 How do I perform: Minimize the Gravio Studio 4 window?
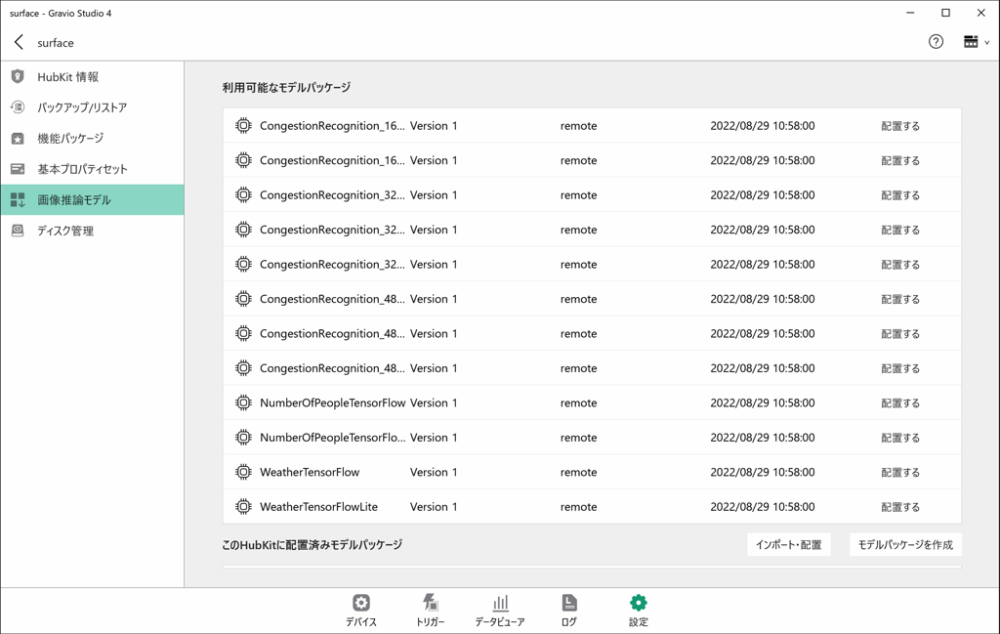(910, 13)
